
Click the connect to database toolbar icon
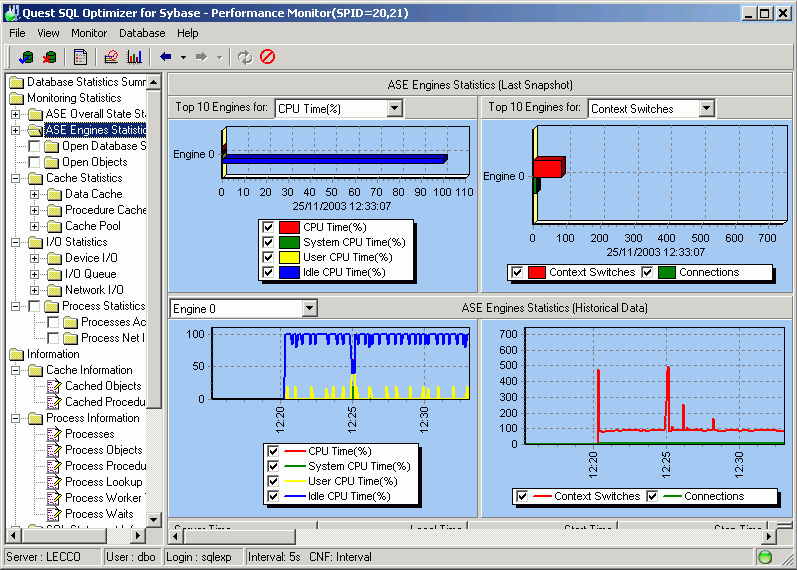pos(27,57)
